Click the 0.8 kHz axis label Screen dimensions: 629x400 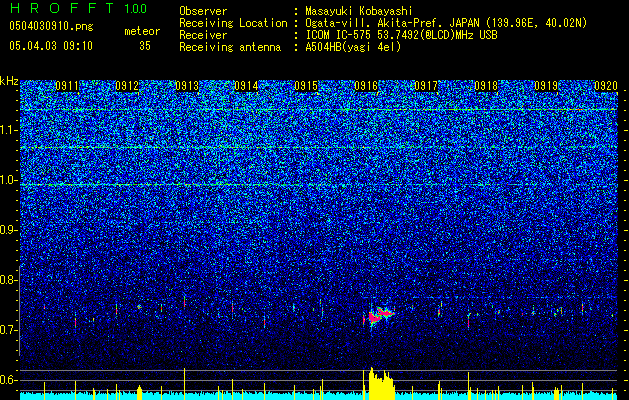pyautogui.click(x=9, y=280)
